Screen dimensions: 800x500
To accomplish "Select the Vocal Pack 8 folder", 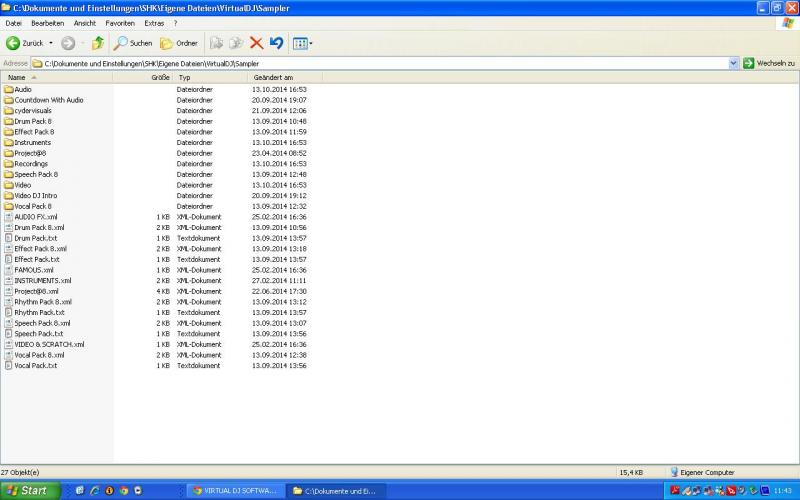I will [x=28, y=206].
